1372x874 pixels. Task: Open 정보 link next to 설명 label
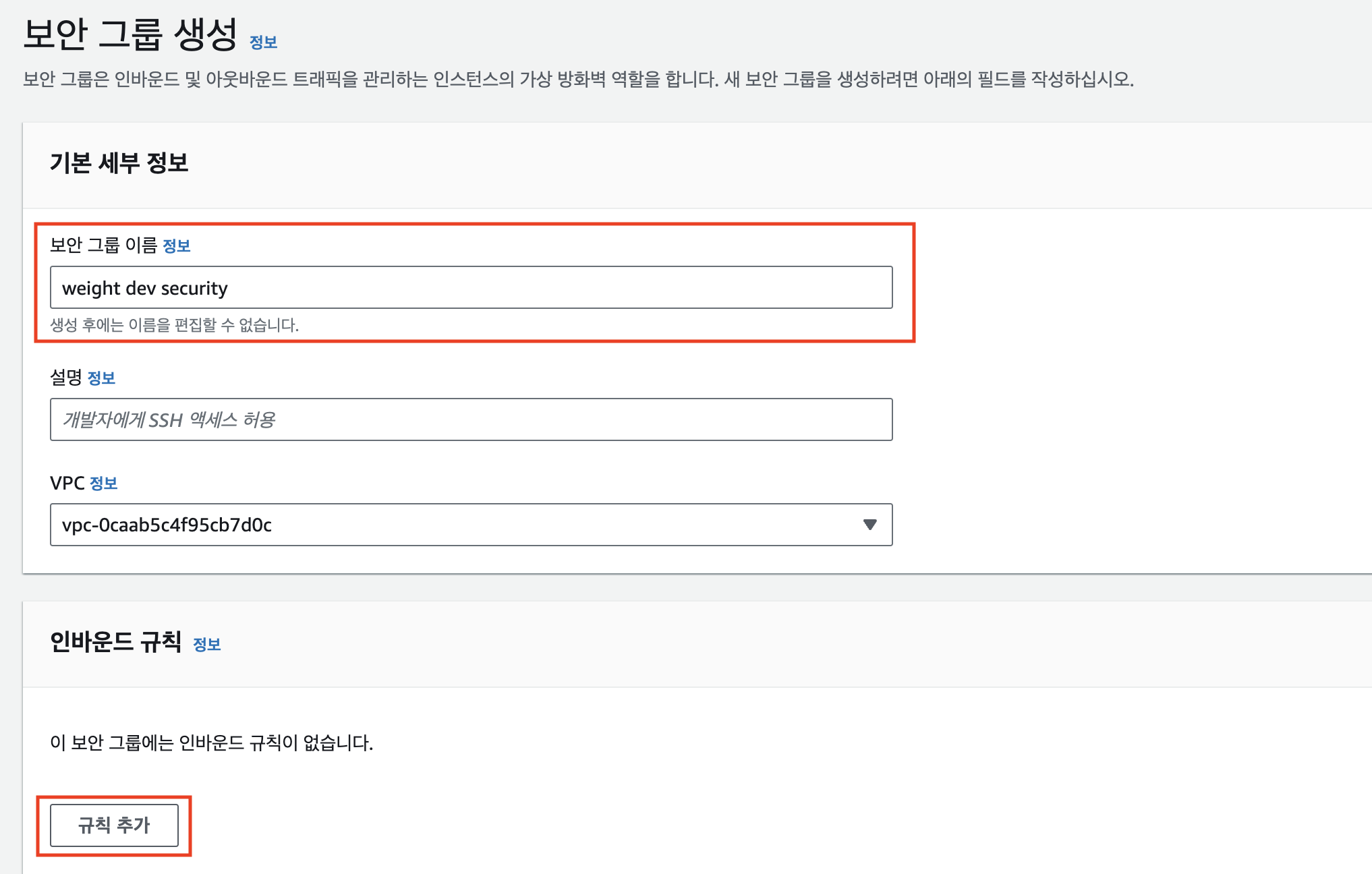point(101,378)
